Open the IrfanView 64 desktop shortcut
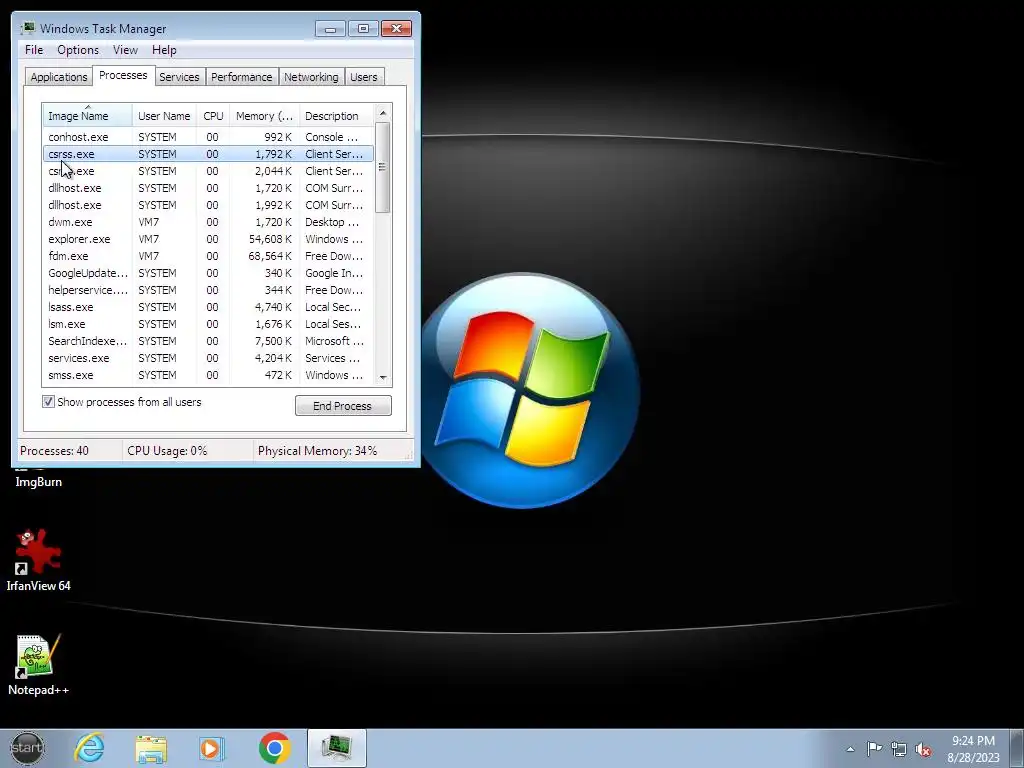The image size is (1024, 768). tap(39, 560)
